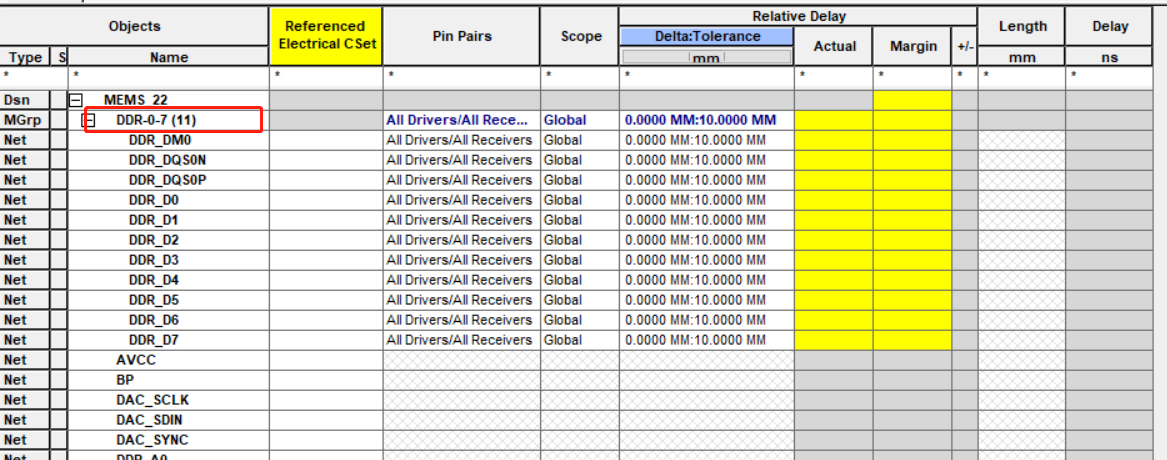Image resolution: width=1167 pixels, height=460 pixels.
Task: Select the AVCC net
Action: [136, 360]
